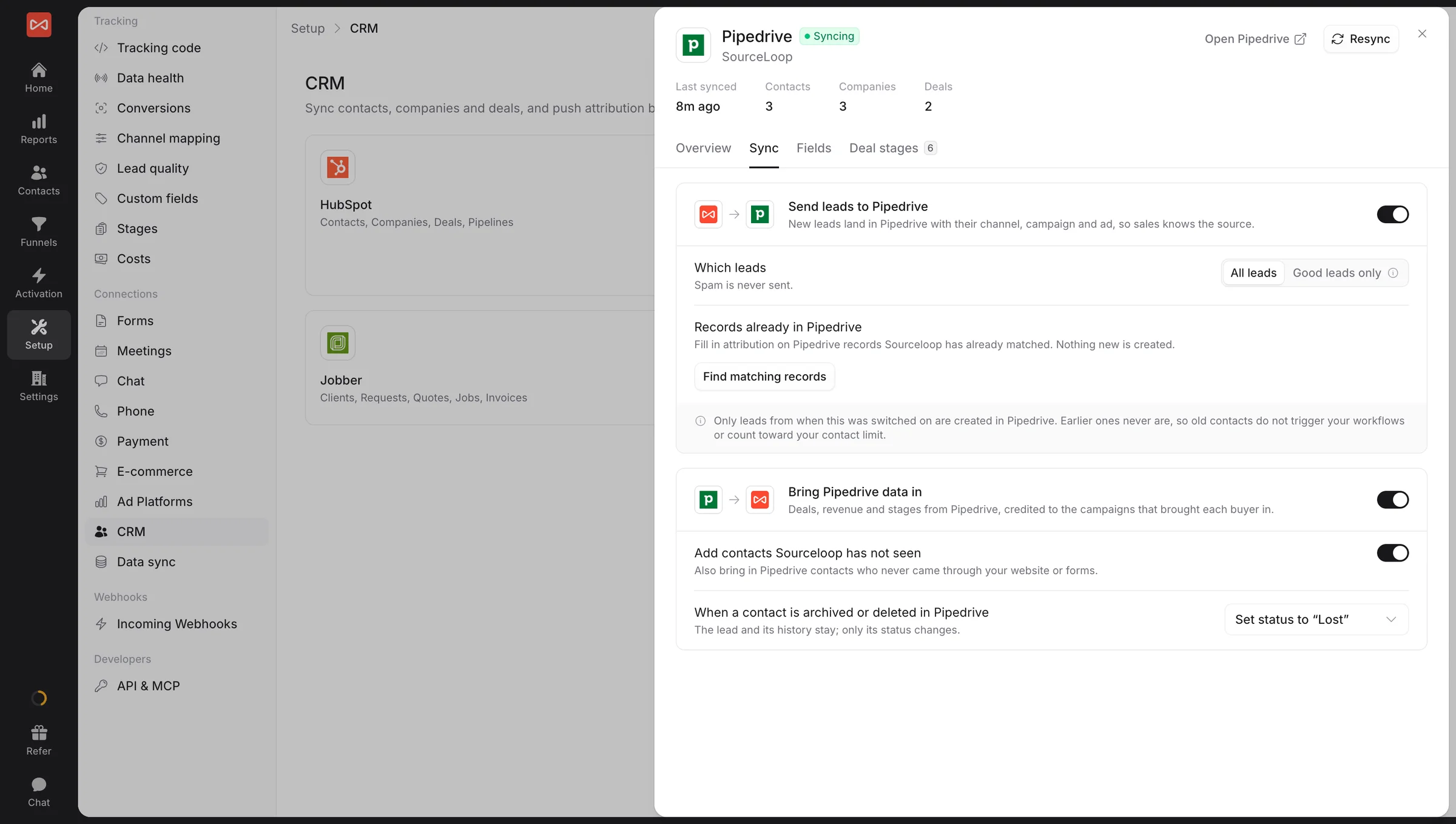Image resolution: width=1456 pixels, height=824 pixels.
Task: Open the HubSpot integration card title
Action: pos(346,205)
